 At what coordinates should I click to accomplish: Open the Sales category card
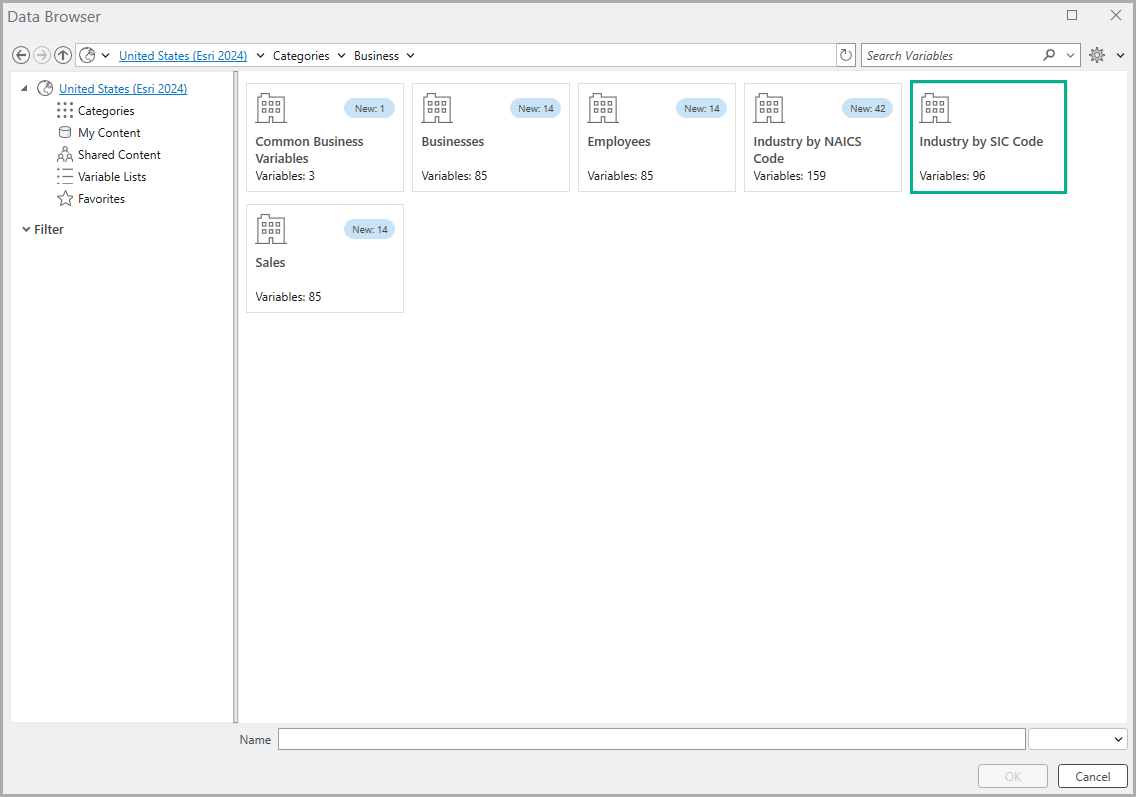pos(324,258)
